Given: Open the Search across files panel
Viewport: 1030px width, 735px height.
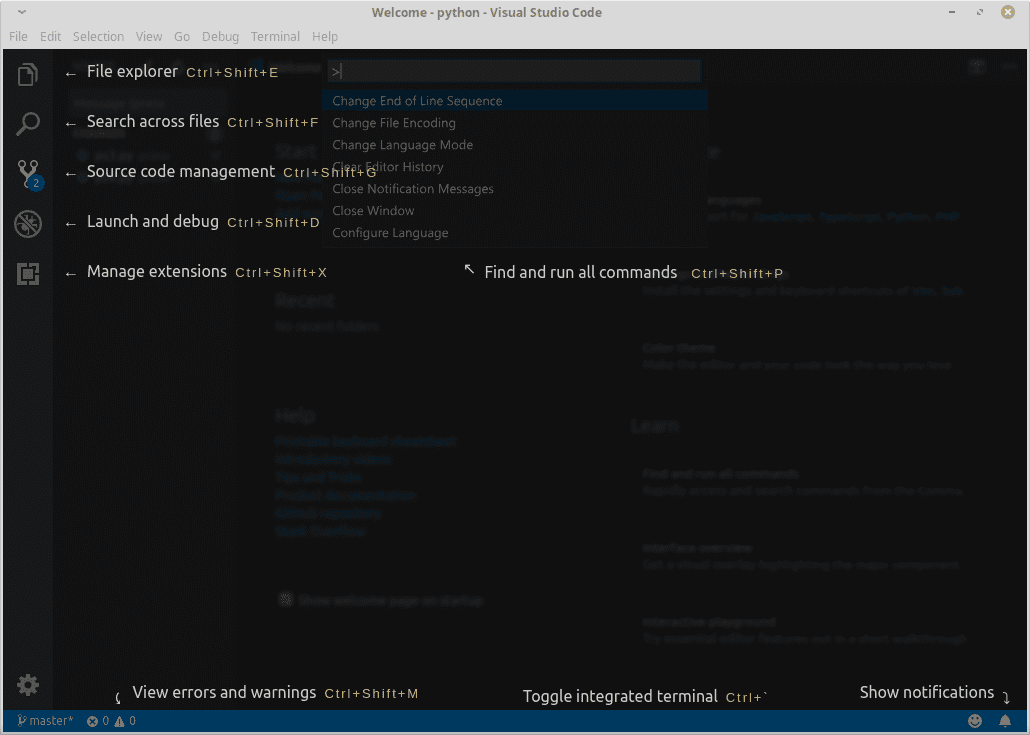Looking at the screenshot, I should (27, 123).
